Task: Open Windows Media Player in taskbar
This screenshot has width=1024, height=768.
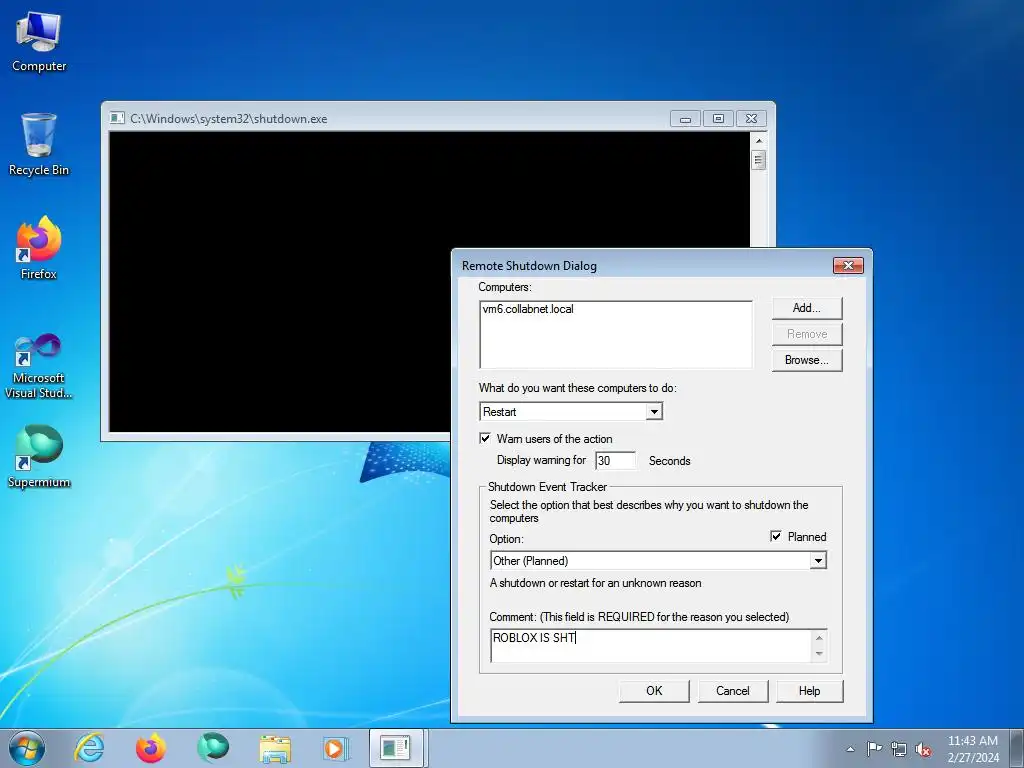Action: (336, 748)
